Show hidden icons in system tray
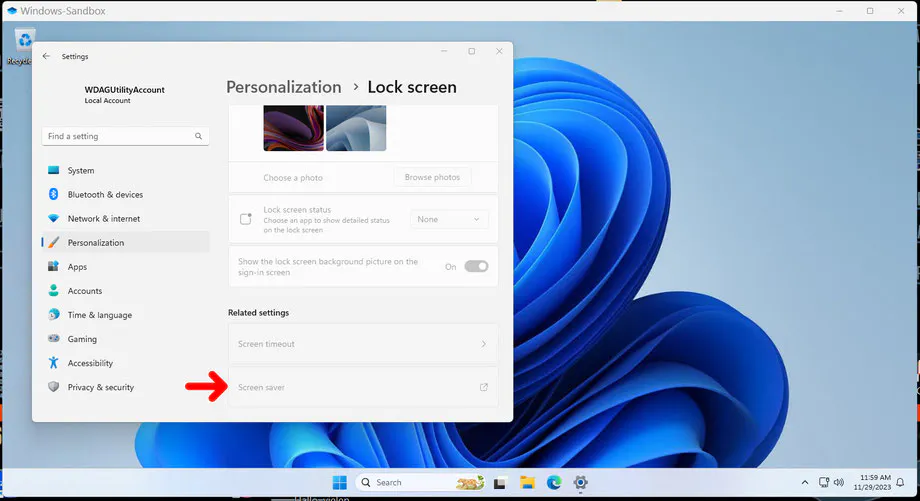This screenshot has height=501, width=920. point(804,482)
